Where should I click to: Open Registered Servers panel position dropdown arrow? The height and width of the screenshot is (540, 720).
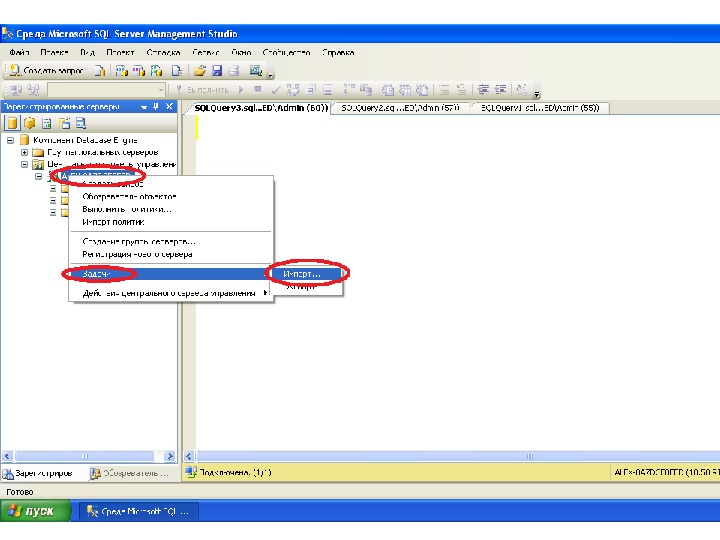144,107
